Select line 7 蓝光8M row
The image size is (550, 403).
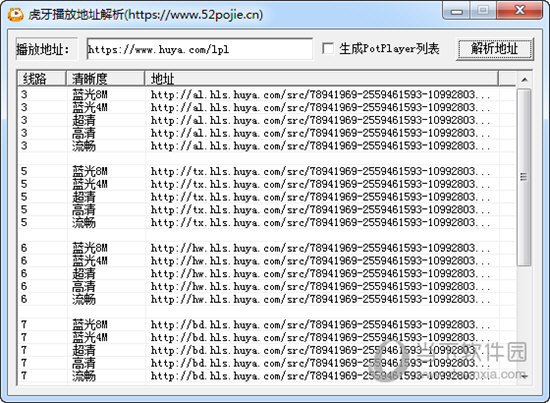267,324
